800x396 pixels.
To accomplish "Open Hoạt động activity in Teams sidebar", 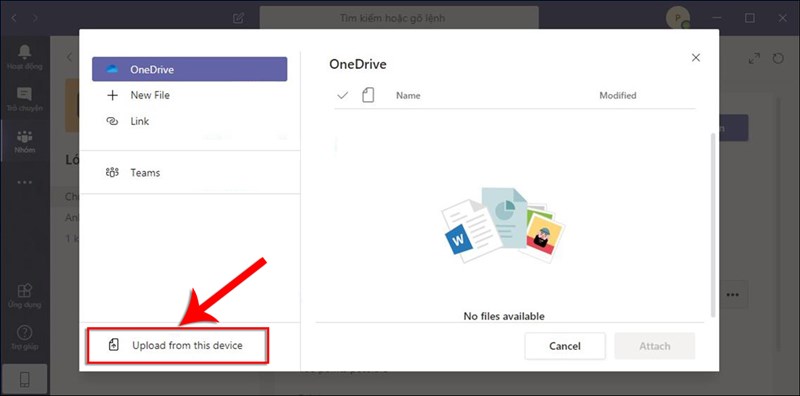I will click(x=24, y=57).
